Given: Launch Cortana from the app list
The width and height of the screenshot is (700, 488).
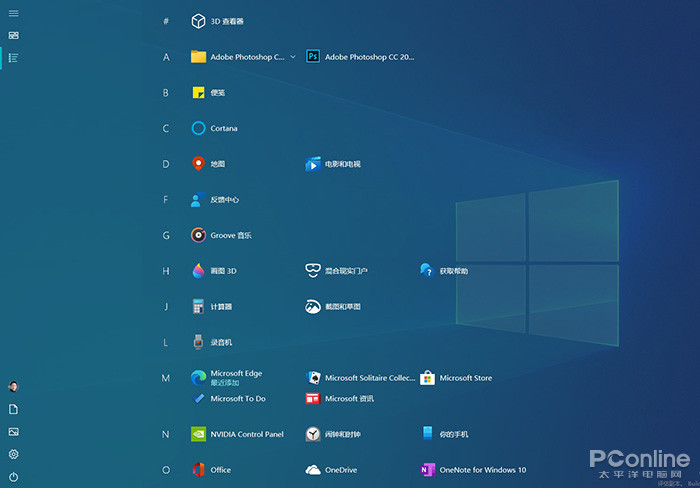Looking at the screenshot, I should pos(214,128).
